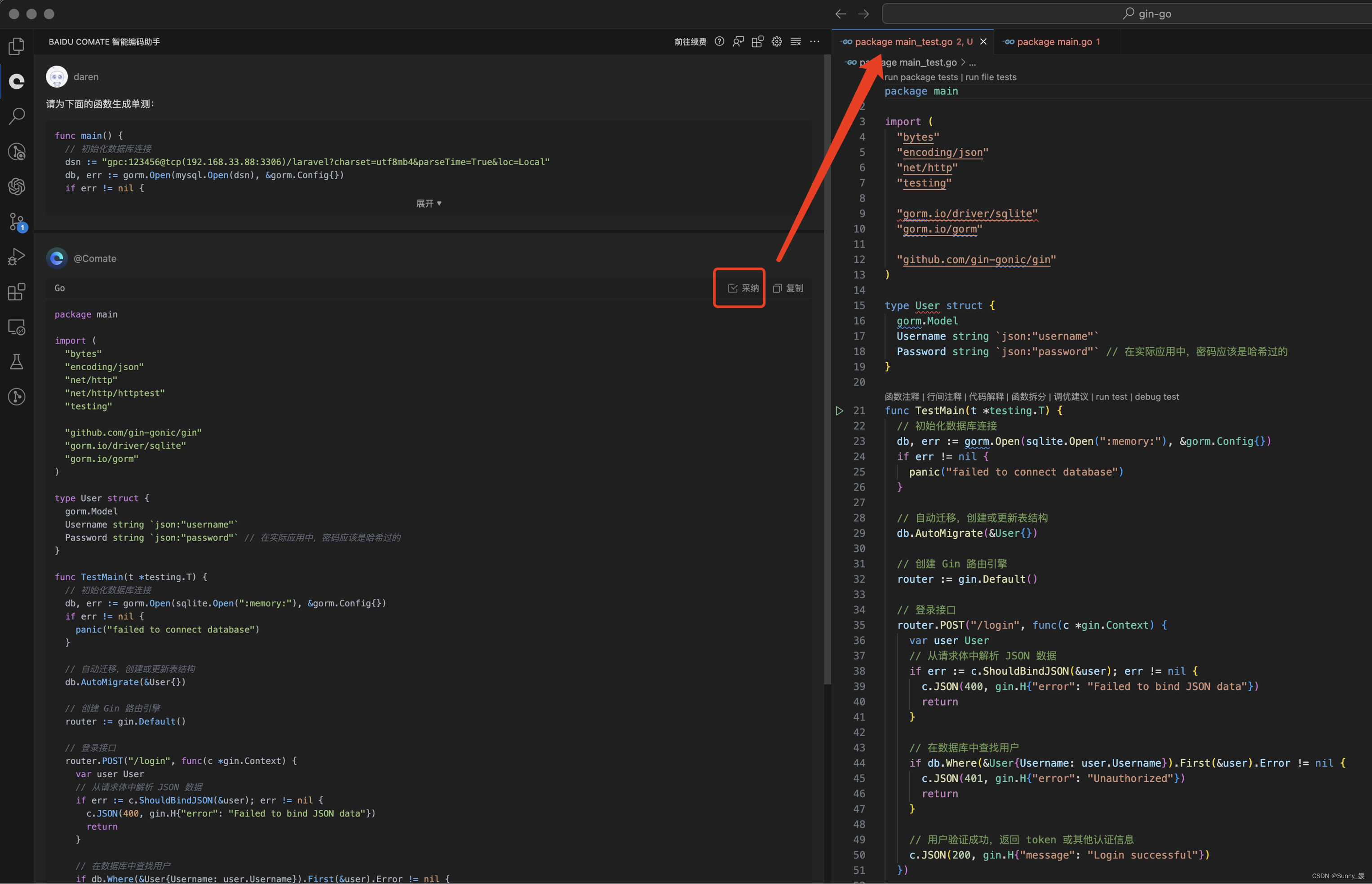Viewport: 1372px width, 884px height.
Task: Click run test above TestMain
Action: (1111, 397)
